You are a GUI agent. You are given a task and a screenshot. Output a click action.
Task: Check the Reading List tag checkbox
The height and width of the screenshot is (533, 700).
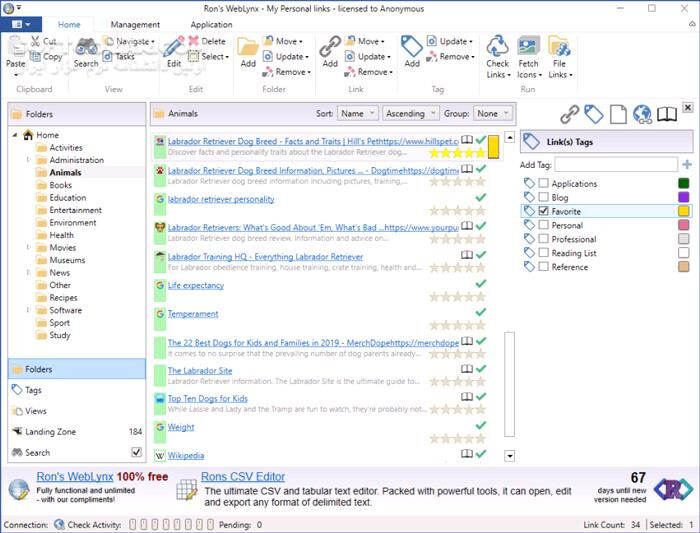543,254
